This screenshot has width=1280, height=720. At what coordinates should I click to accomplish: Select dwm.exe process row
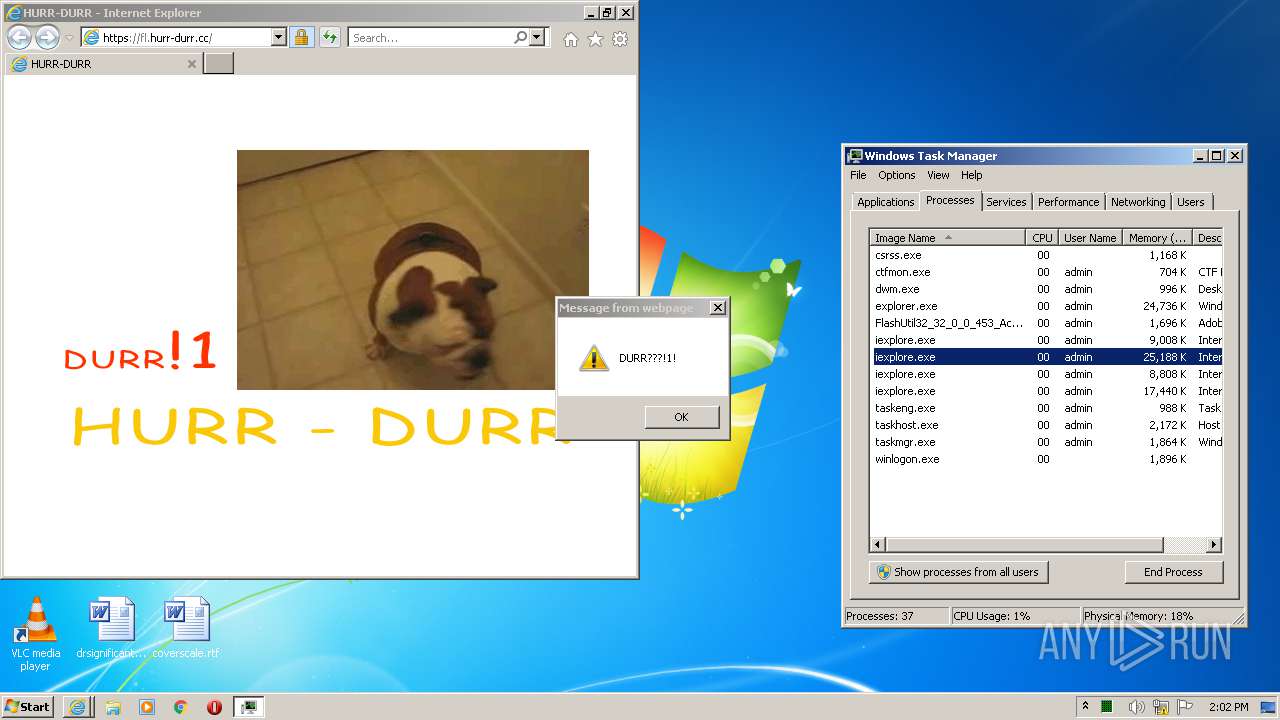tap(1046, 289)
